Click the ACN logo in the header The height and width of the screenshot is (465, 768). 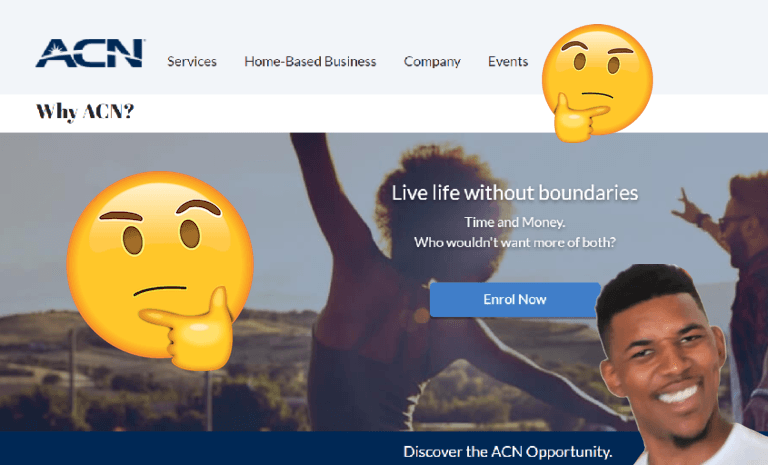(90, 53)
